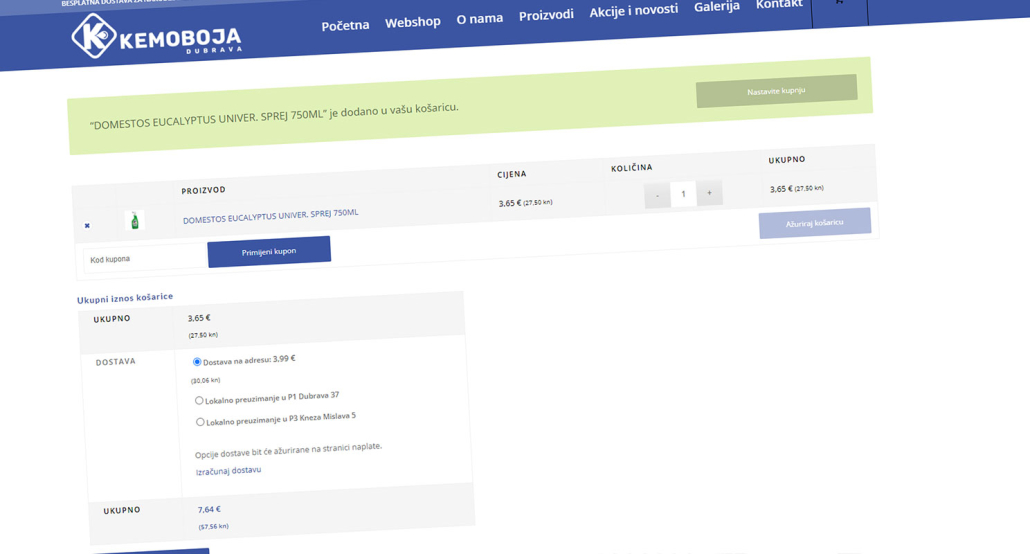Open the Proizvodi navigation menu
1030x554 pixels.
(x=546, y=15)
